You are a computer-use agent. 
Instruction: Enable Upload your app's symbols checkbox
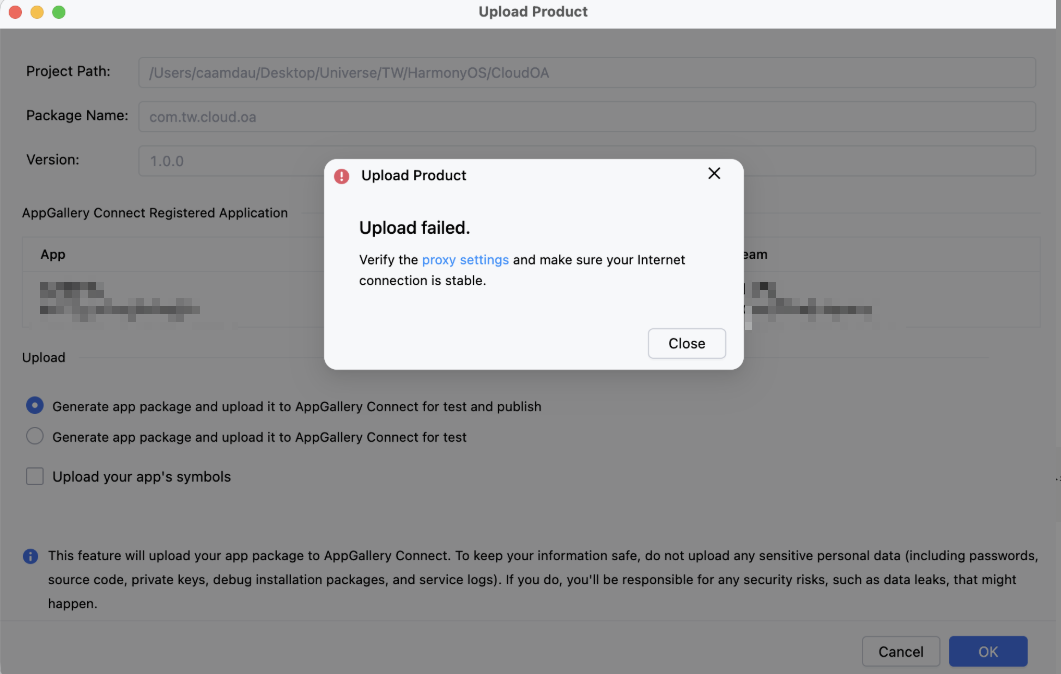click(x=35, y=477)
